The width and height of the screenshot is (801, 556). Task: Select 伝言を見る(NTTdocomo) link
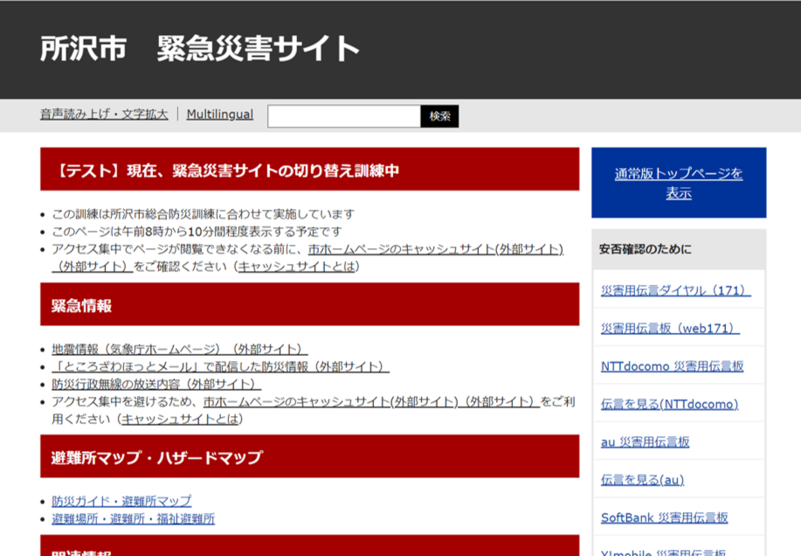669,404
